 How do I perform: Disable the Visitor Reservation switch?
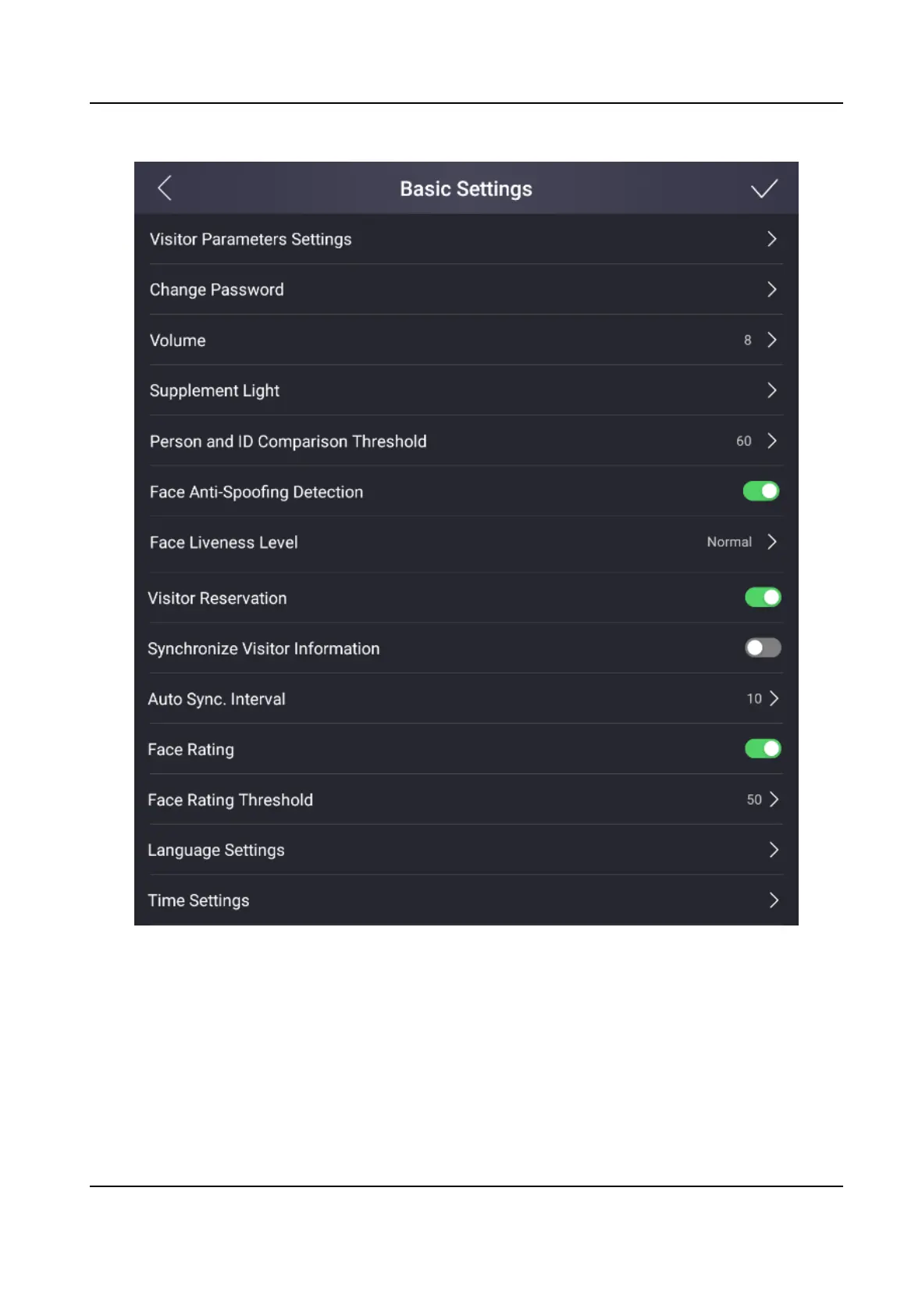point(763,597)
